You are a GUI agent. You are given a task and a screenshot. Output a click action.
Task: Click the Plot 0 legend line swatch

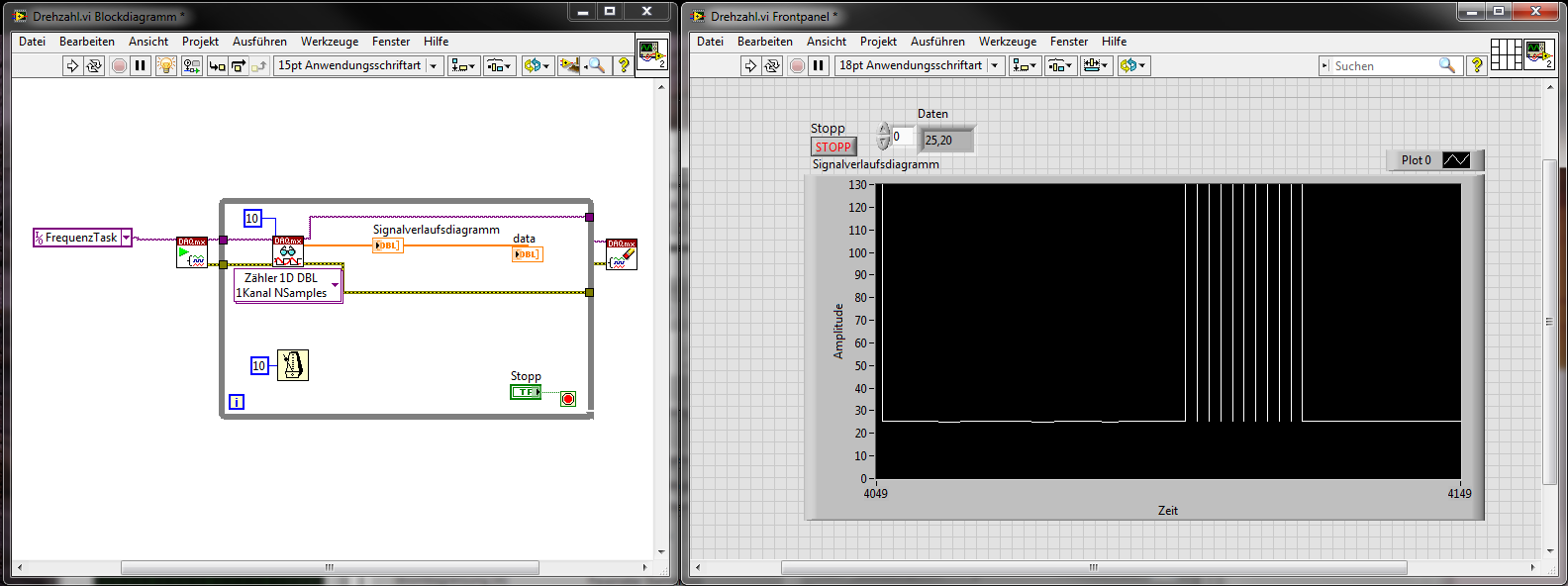1456,160
